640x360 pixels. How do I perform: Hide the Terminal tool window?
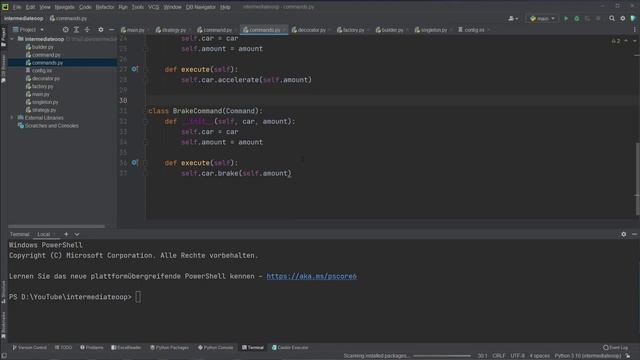coord(634,234)
